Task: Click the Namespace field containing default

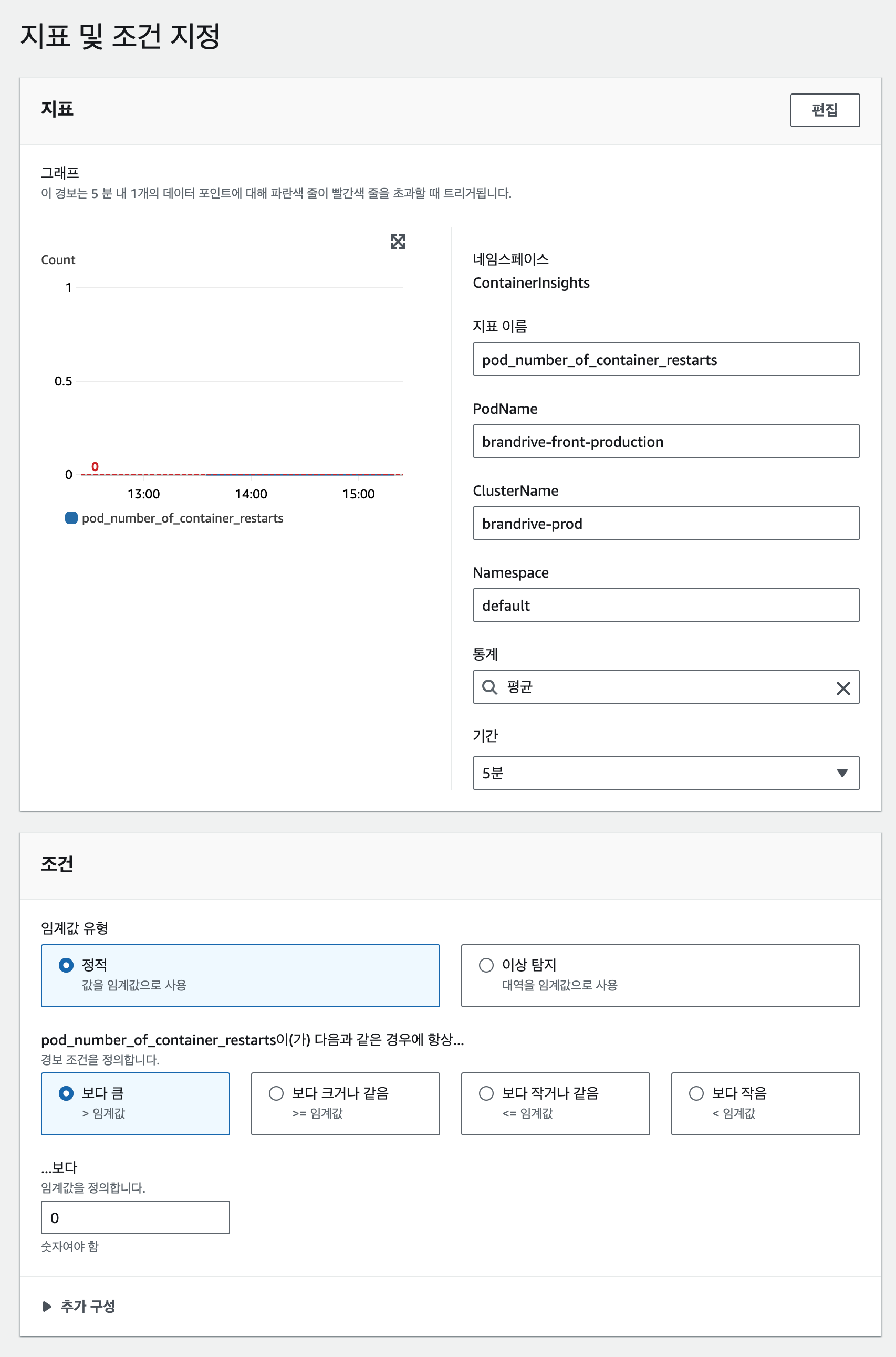Action: point(666,605)
